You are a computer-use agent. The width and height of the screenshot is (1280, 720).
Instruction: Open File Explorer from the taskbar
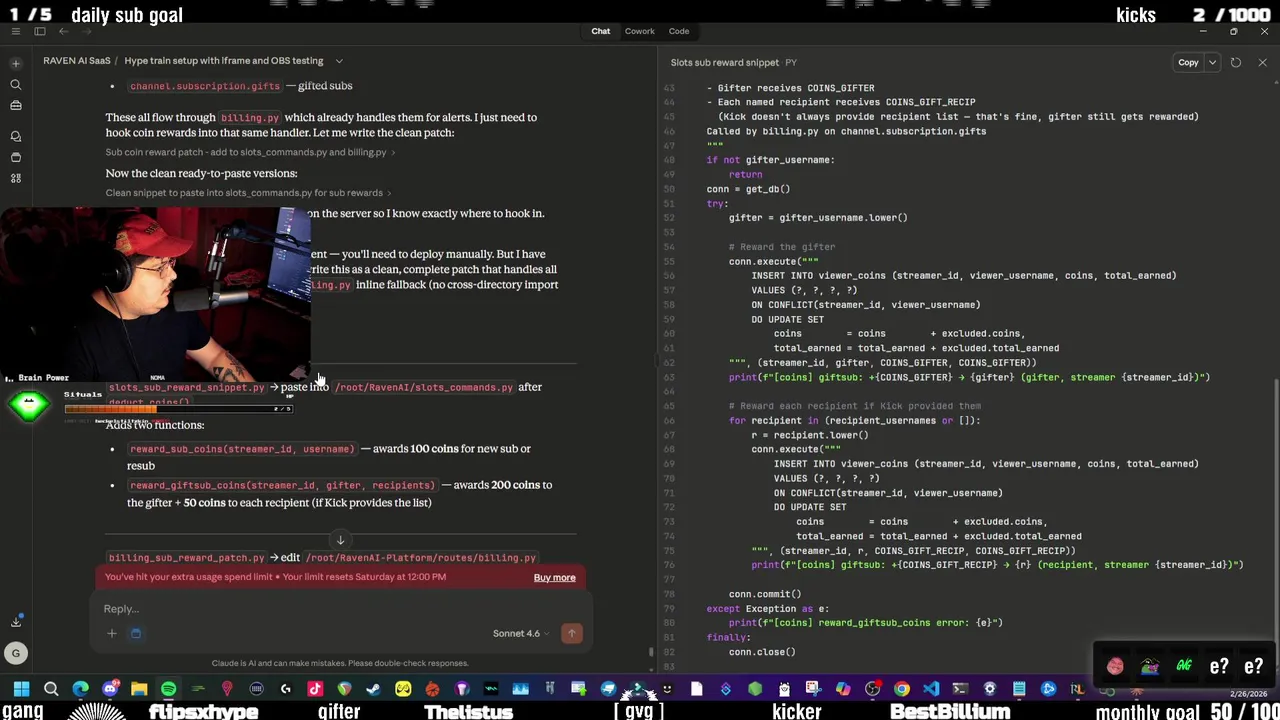click(139, 688)
